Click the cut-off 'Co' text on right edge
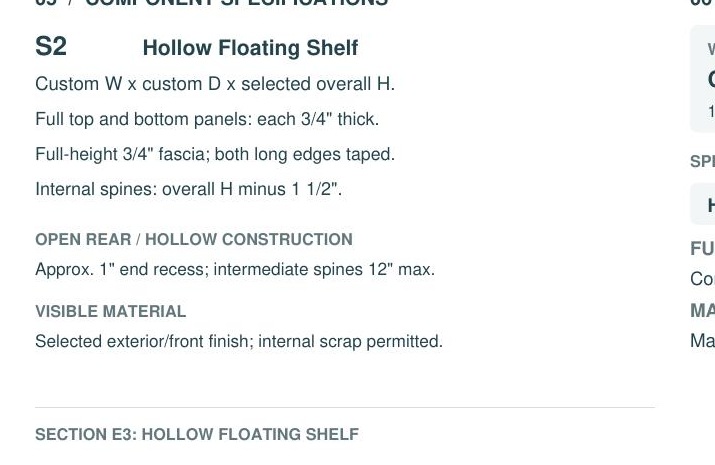Screen dimensions: 715x465 coord(702,279)
